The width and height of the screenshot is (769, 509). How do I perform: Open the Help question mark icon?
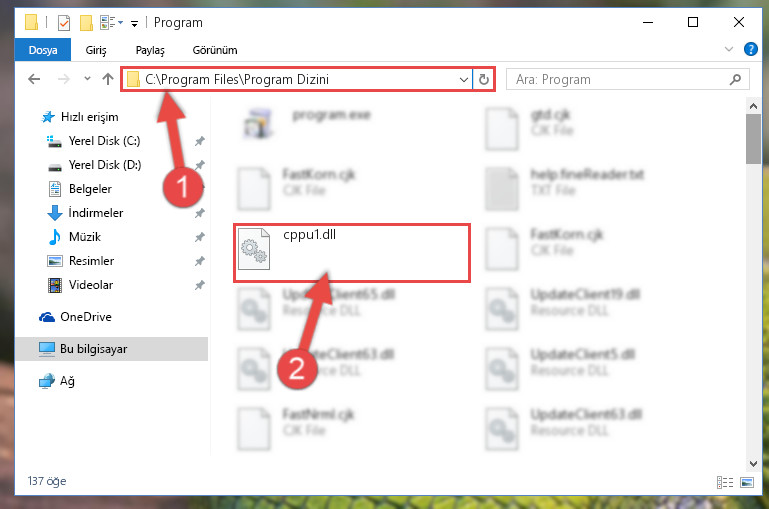(x=750, y=49)
